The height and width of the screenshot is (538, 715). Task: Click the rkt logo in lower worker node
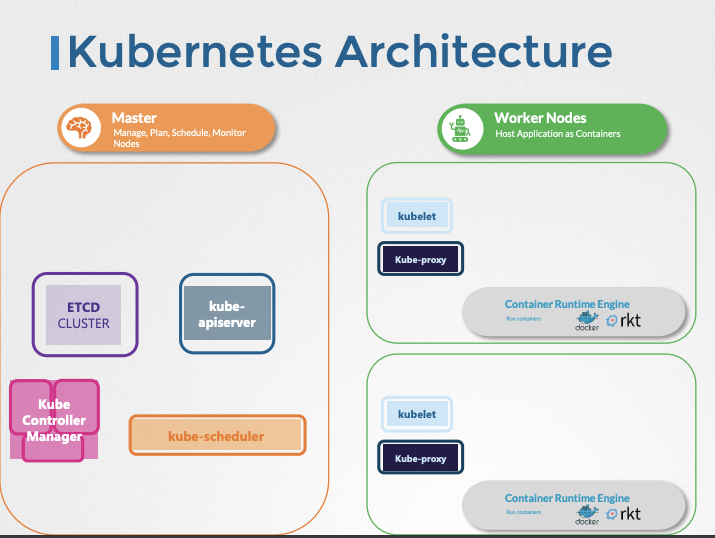coord(623,514)
